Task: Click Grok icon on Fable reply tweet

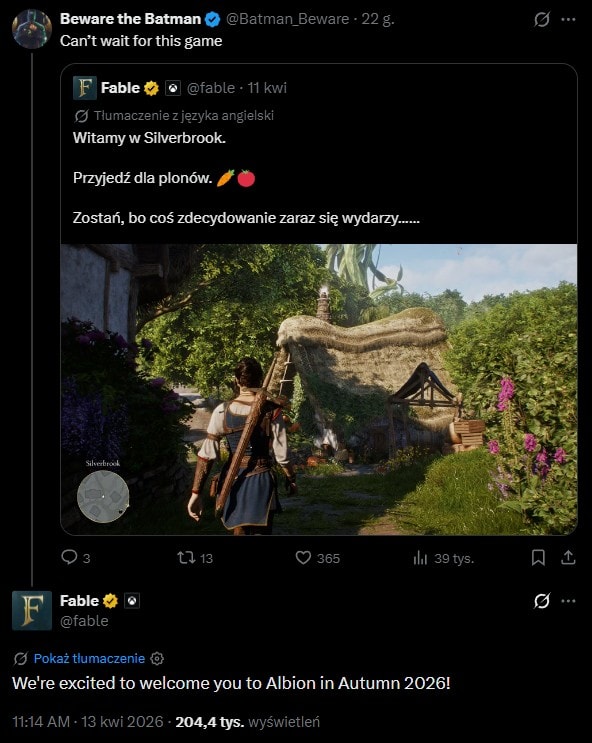Action: click(x=542, y=601)
